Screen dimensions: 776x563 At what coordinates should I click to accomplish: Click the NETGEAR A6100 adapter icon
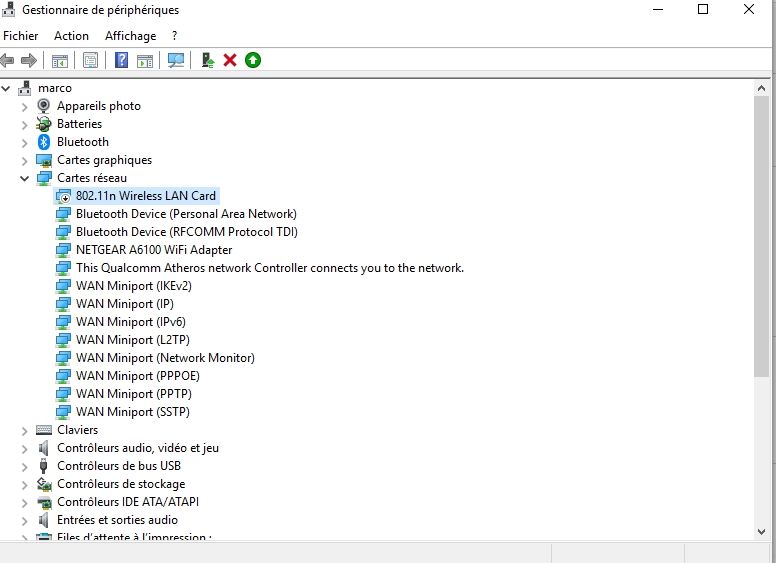(x=63, y=250)
